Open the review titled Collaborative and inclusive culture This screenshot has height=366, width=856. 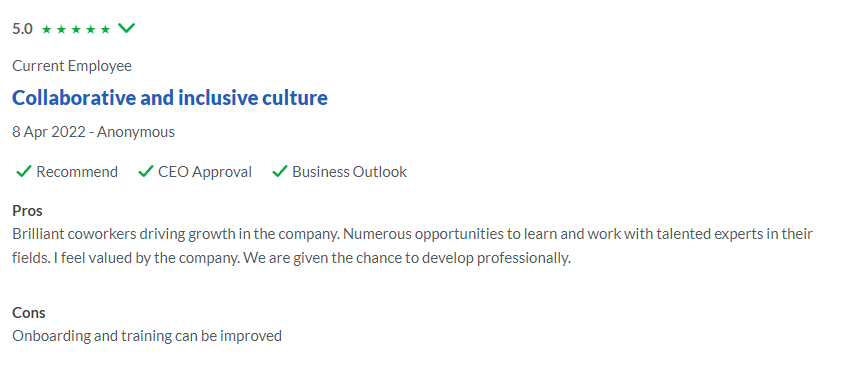pos(170,98)
